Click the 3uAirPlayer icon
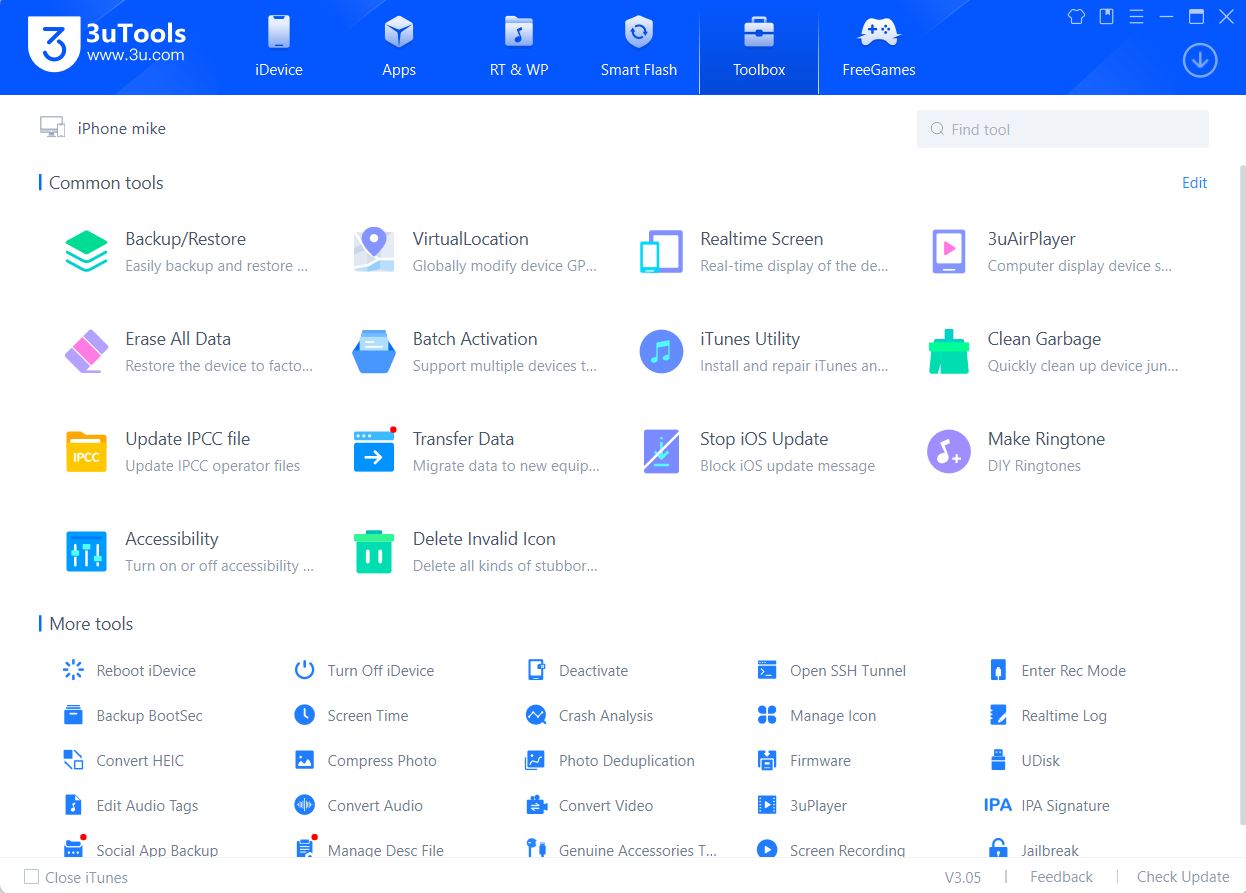1246x893 pixels. [948, 251]
